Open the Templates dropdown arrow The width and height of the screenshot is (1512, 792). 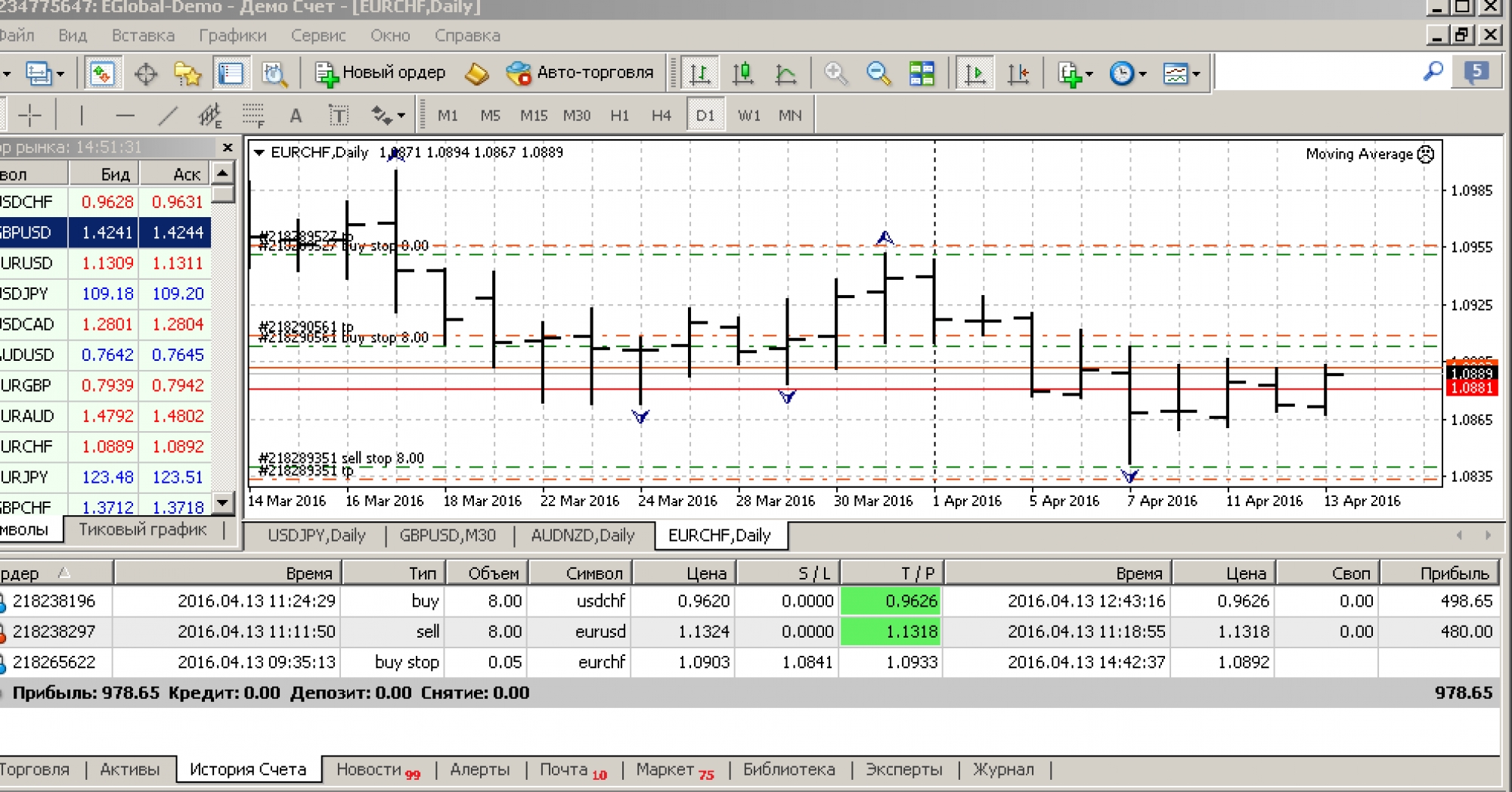(1196, 73)
